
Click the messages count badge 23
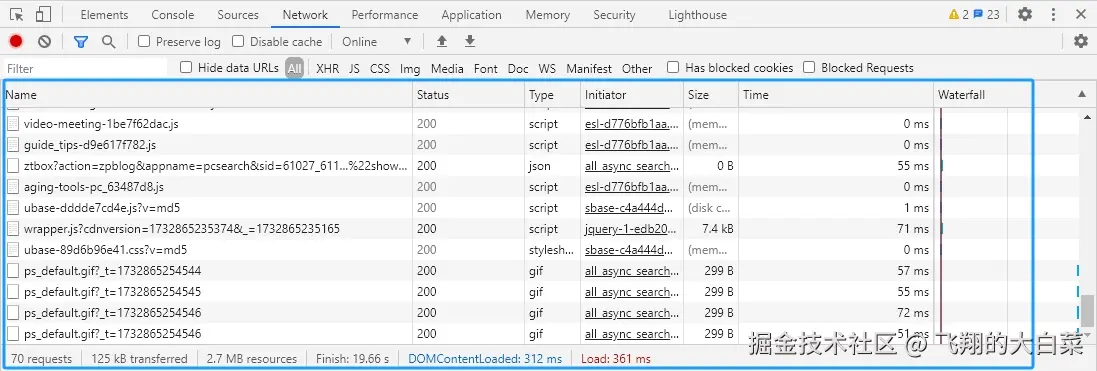987,14
